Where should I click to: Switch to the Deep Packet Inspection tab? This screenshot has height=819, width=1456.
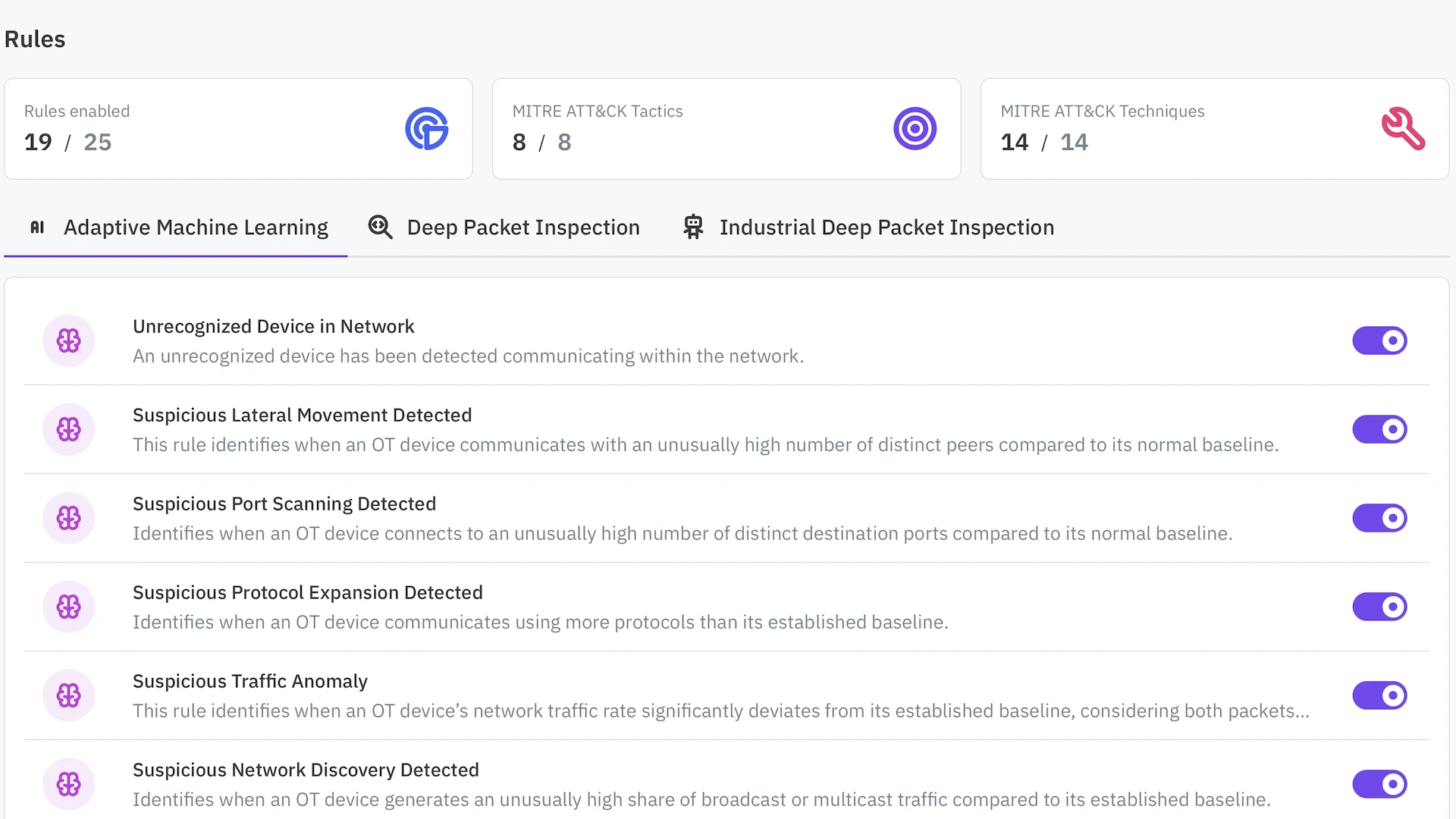522,227
